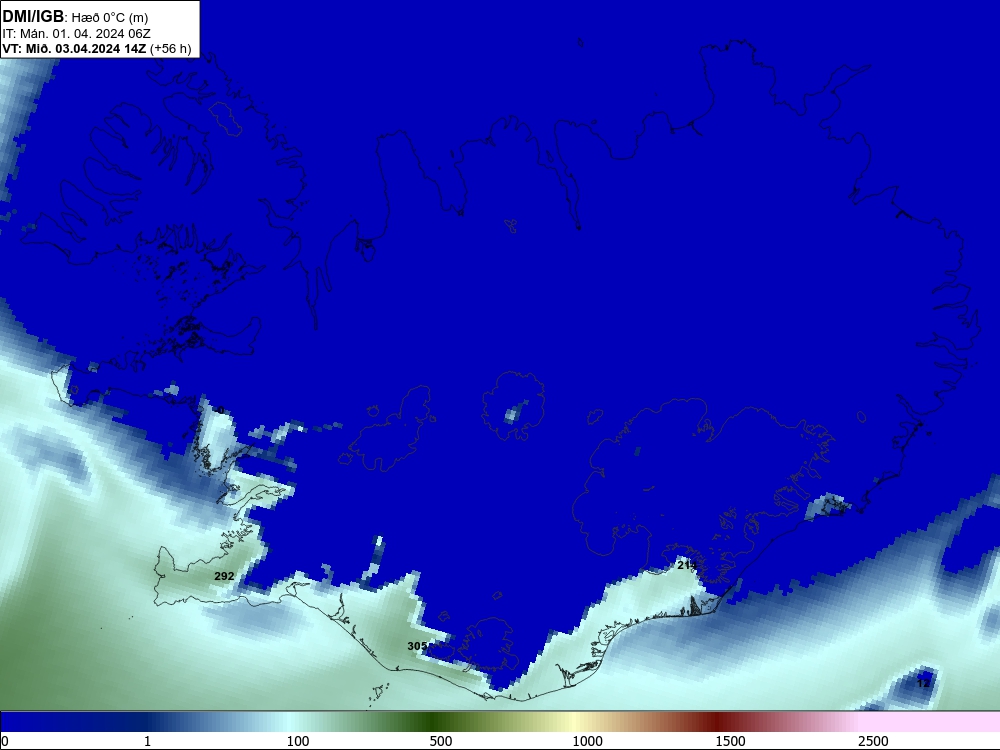Click the DMI/IGB title text
Viewport: 1000px width, 750px height.
tap(33, 17)
